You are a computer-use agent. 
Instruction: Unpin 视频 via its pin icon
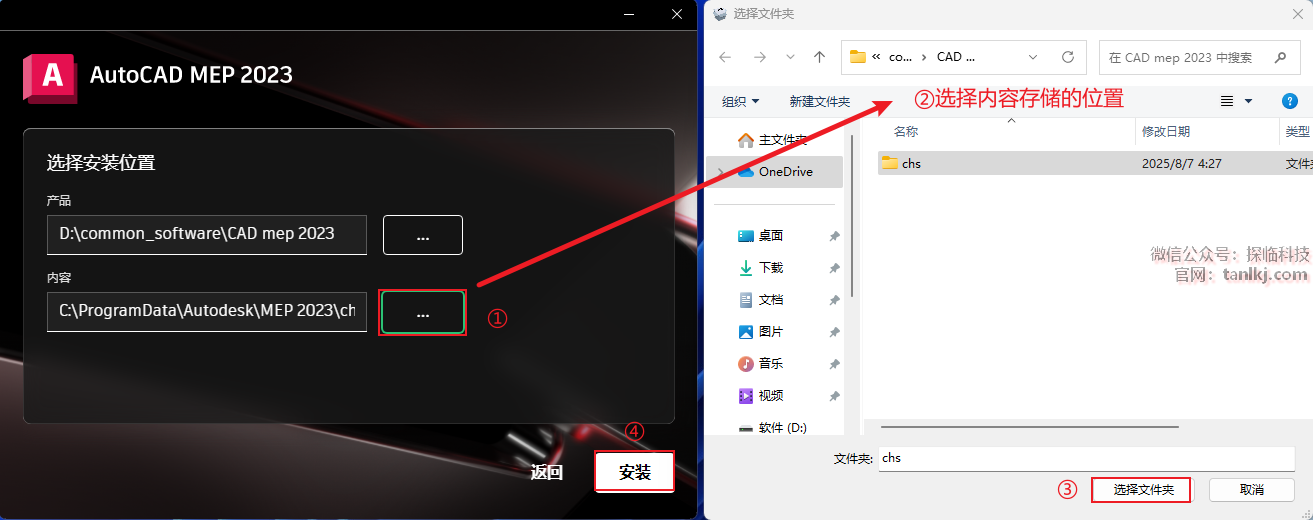point(835,396)
